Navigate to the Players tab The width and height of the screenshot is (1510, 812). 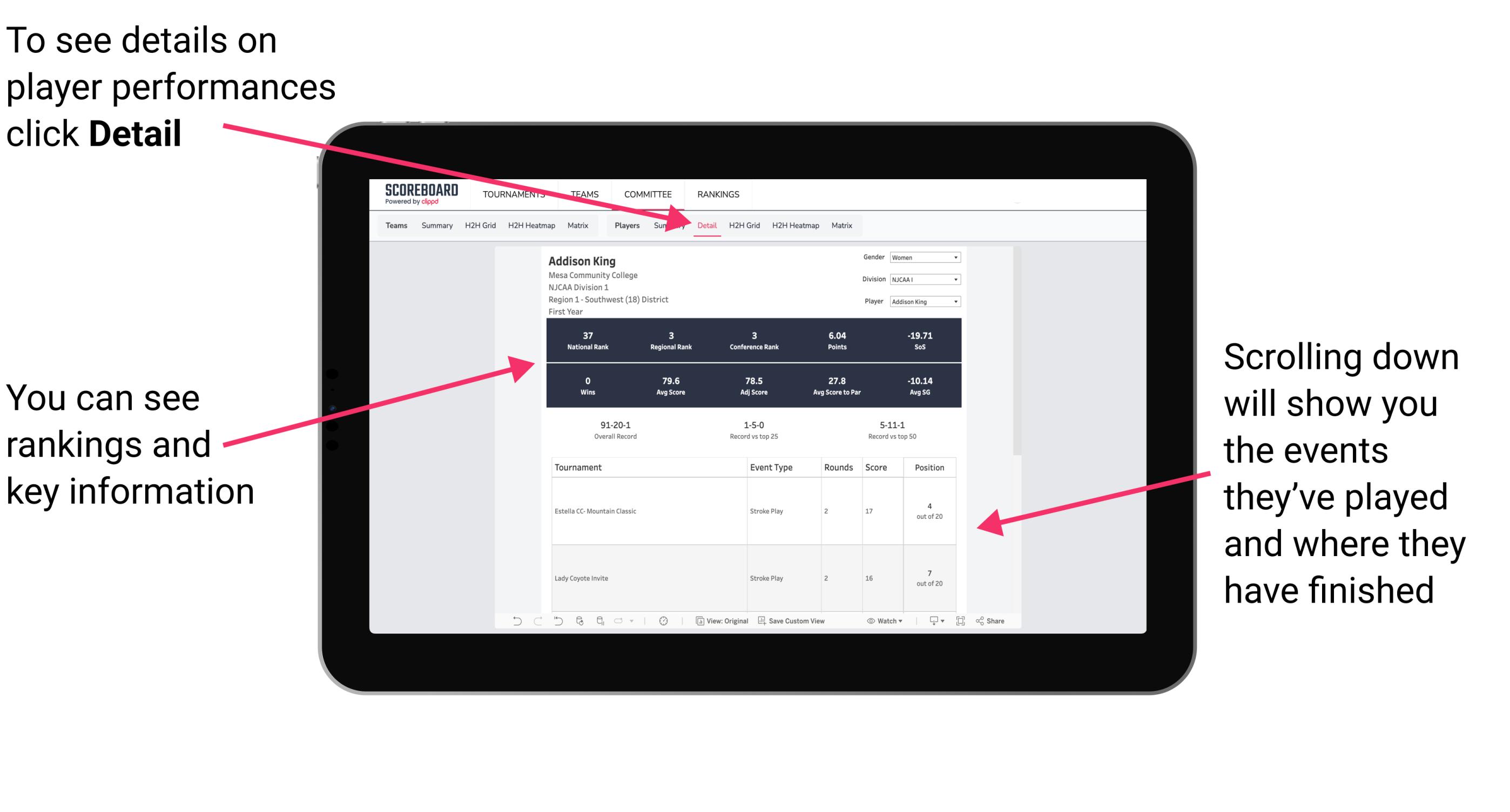(x=622, y=225)
